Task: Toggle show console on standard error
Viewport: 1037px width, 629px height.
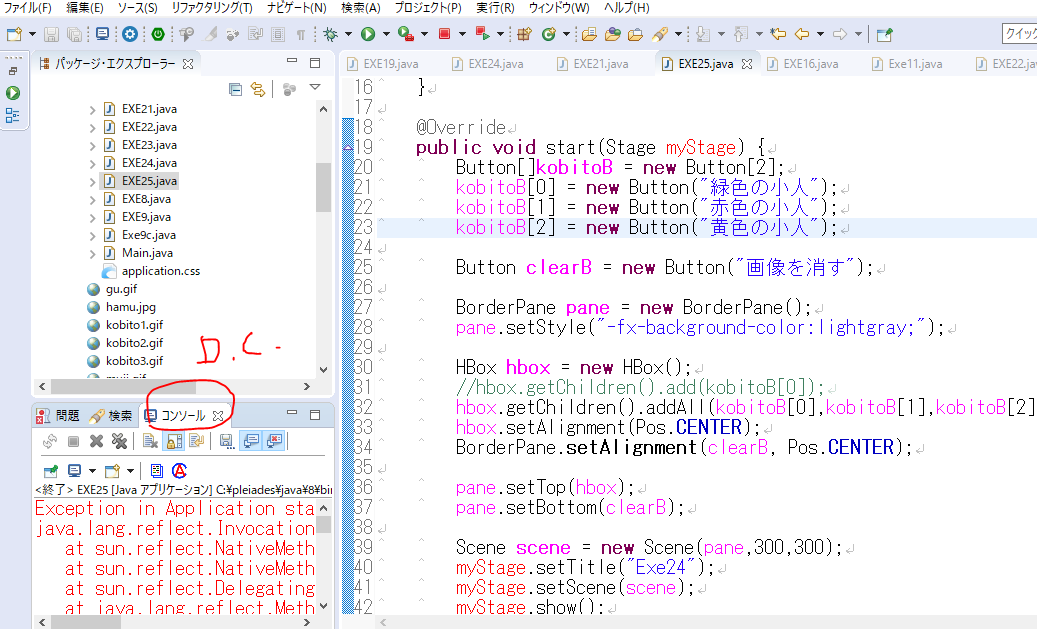Action: click(x=274, y=441)
